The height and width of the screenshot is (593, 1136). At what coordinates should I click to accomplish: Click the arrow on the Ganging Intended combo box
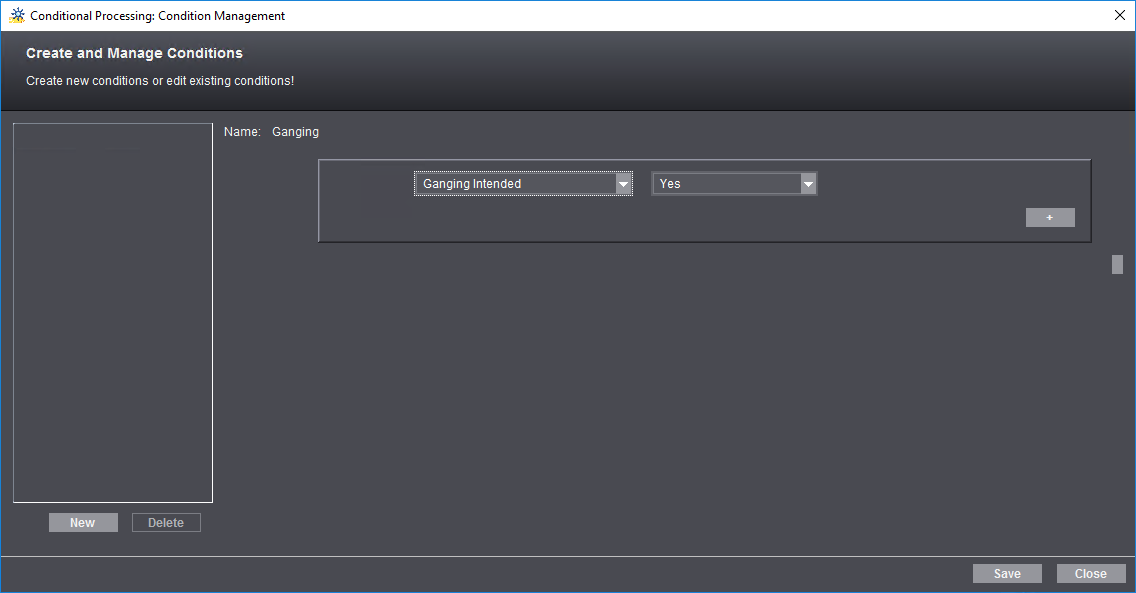point(623,184)
